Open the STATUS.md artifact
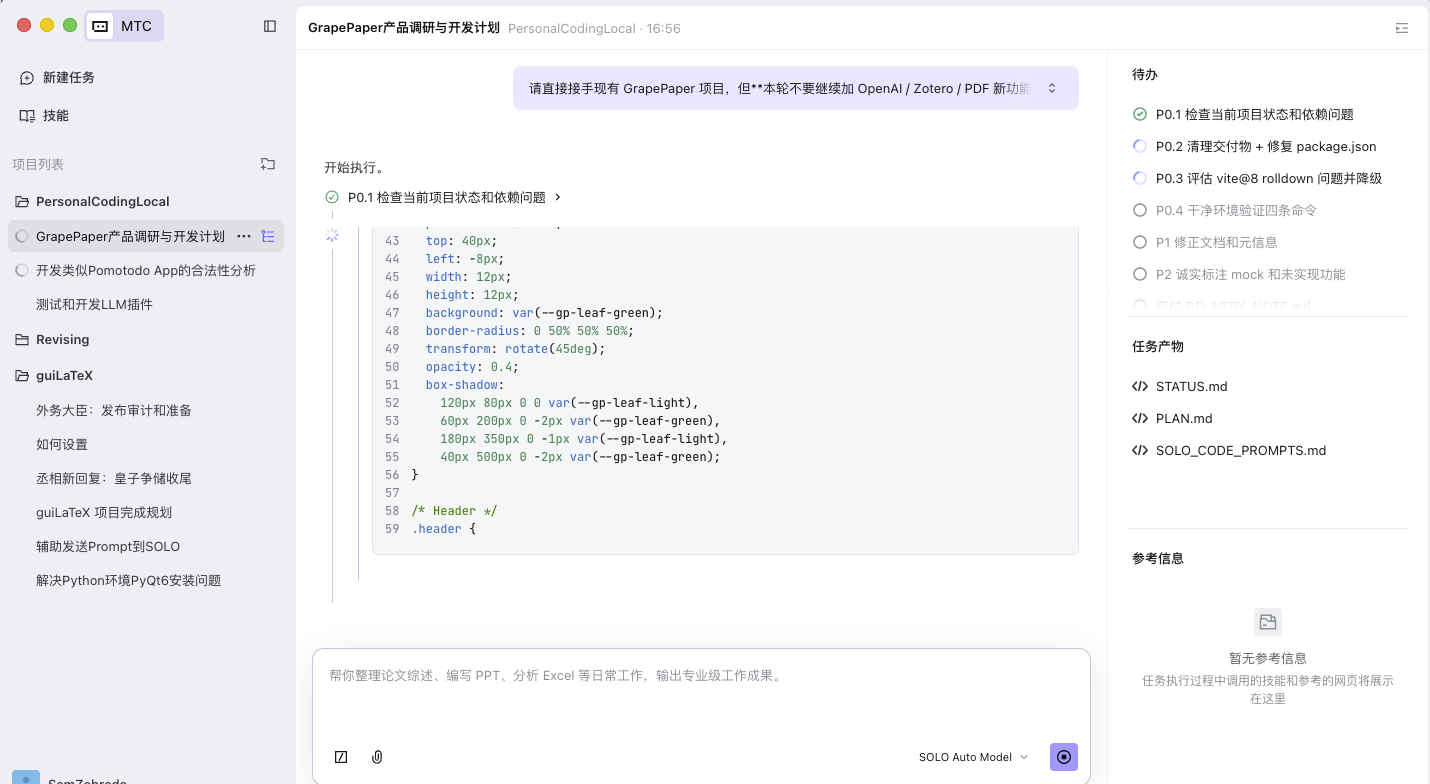The image size is (1430, 784). tap(1191, 386)
